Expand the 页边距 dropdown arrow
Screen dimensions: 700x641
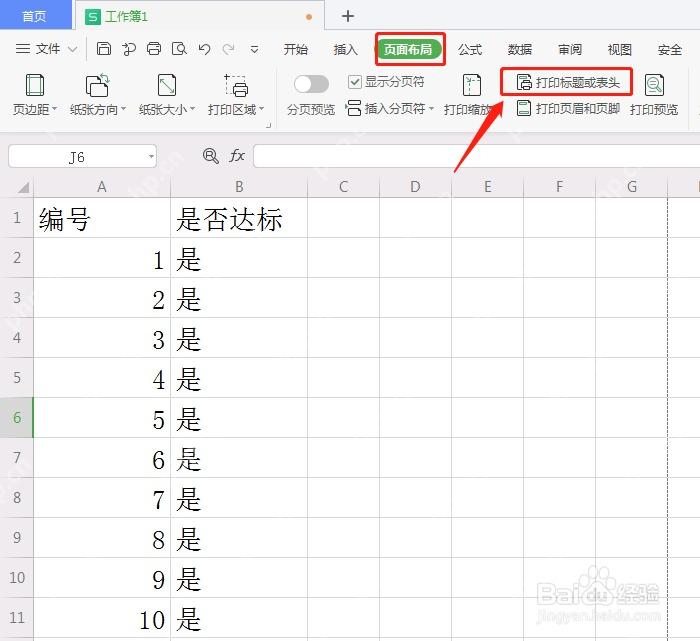click(x=54, y=108)
